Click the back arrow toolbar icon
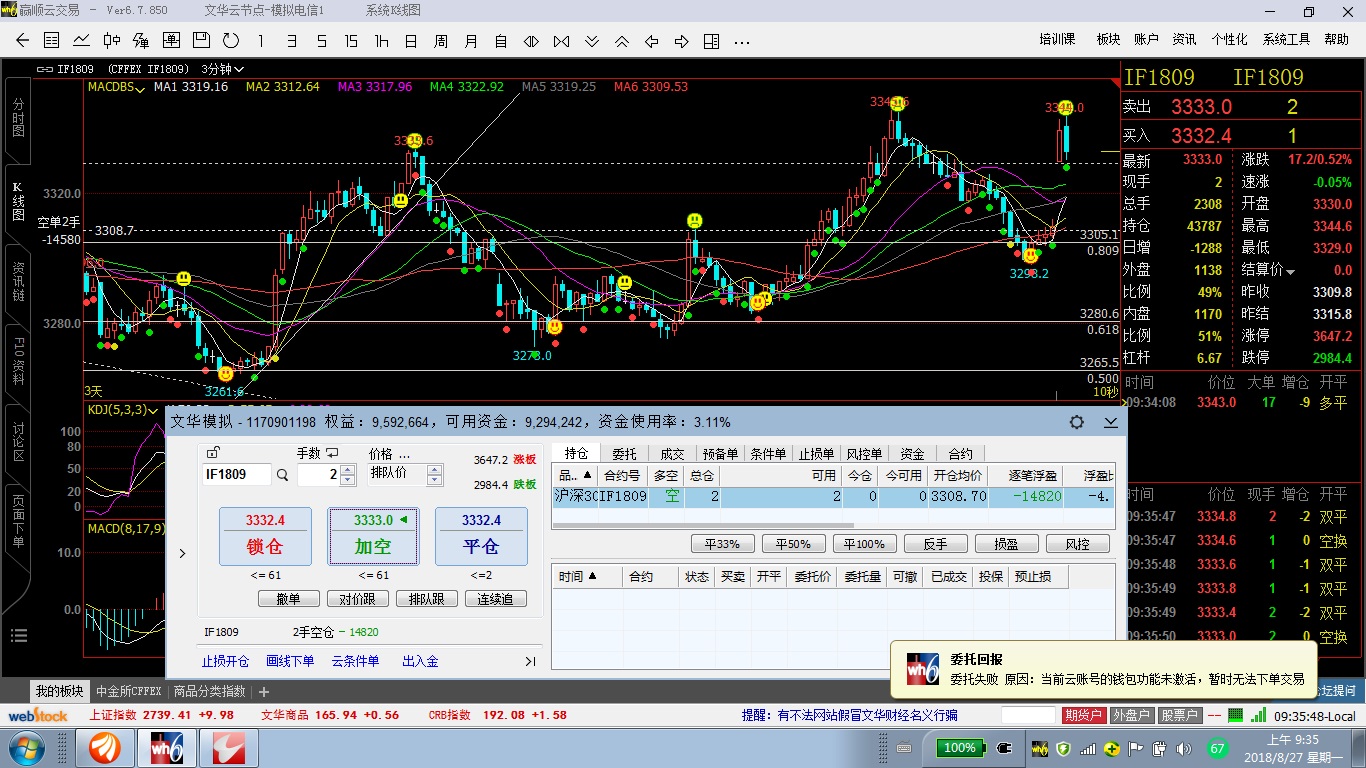This screenshot has width=1366, height=768. pos(23,41)
